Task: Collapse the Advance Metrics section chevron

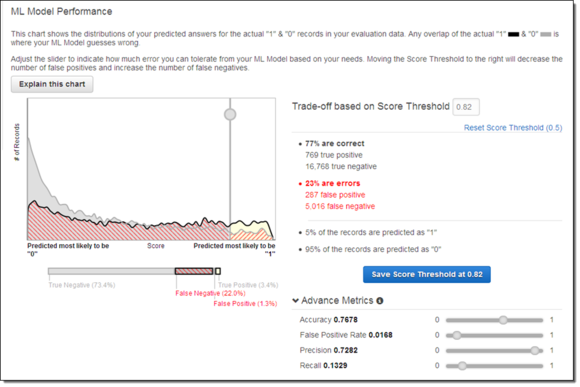Action: coord(296,300)
